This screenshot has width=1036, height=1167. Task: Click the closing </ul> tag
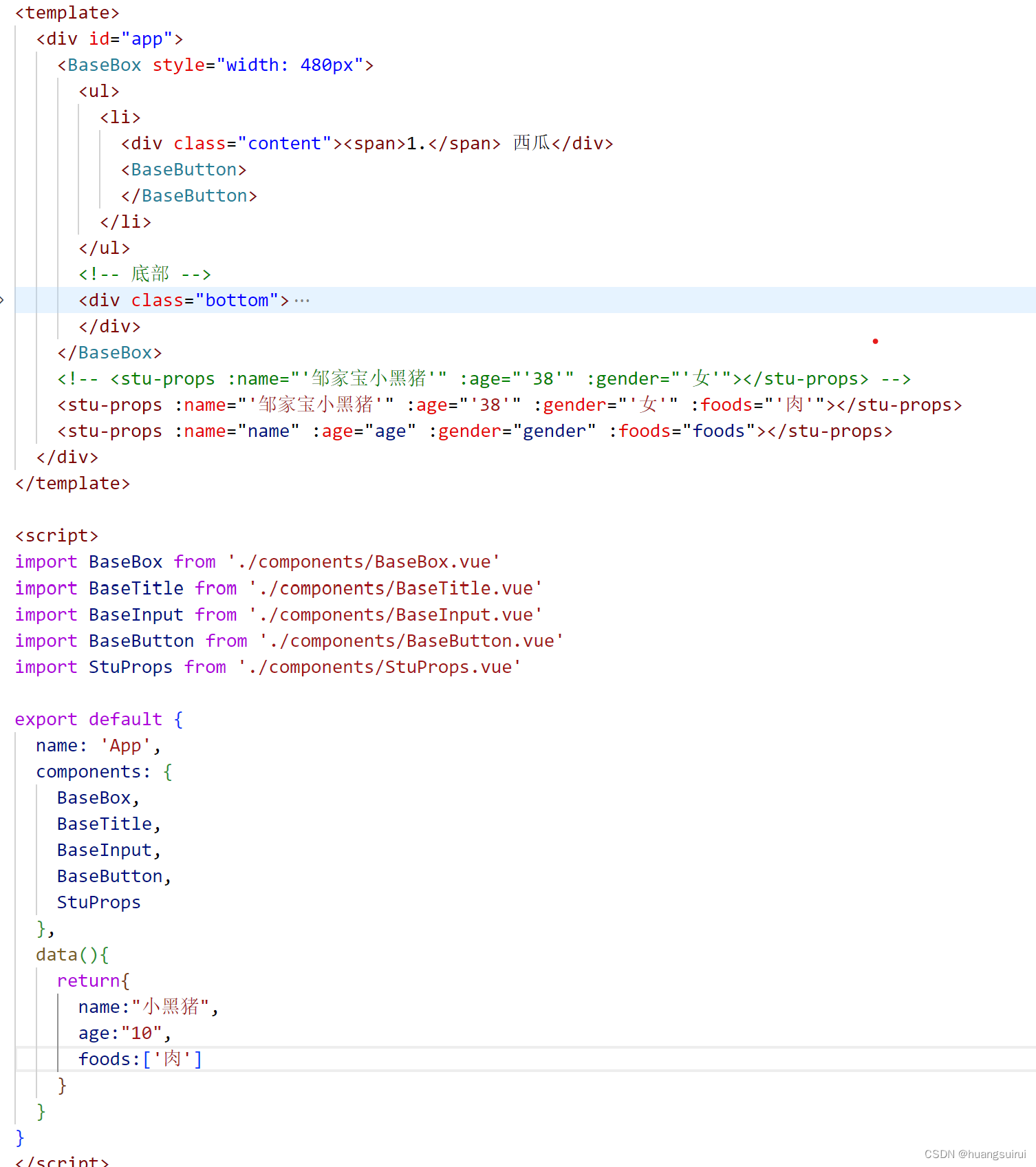[105, 248]
